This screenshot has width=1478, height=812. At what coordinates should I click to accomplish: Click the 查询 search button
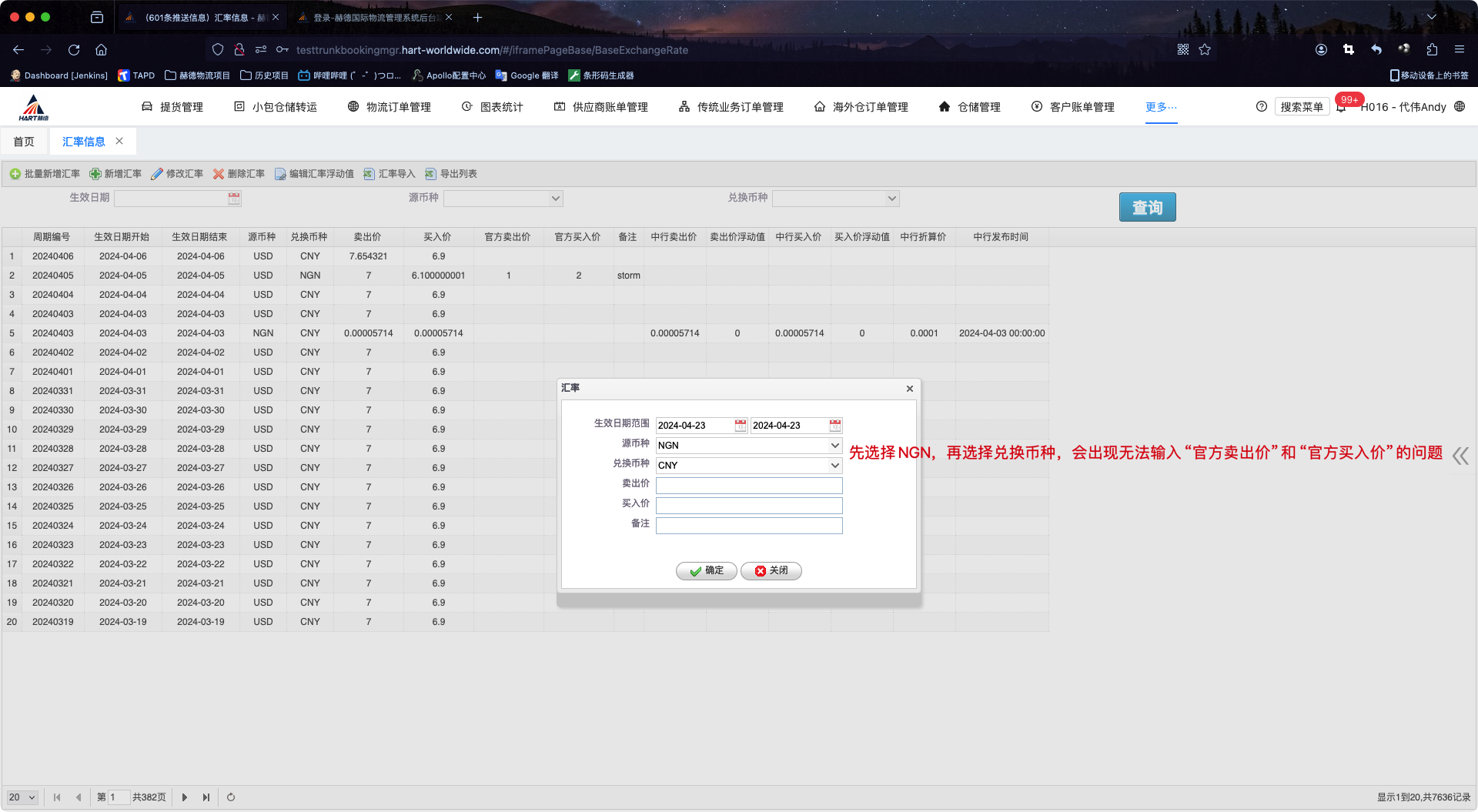tap(1147, 207)
